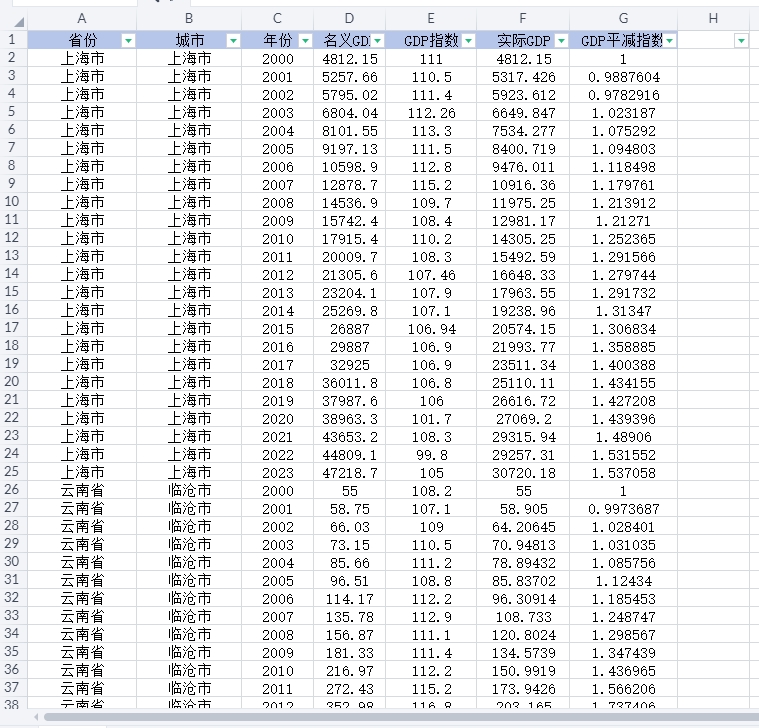
Task: Open the 名义GDP column filter dropdown
Action: [378, 41]
